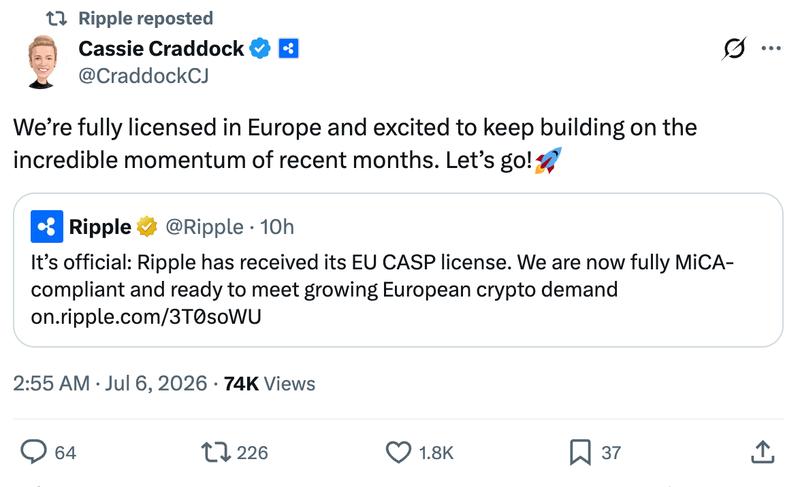Bookmark the post
Viewport: 800px width, 487px height.
[x=580, y=452]
